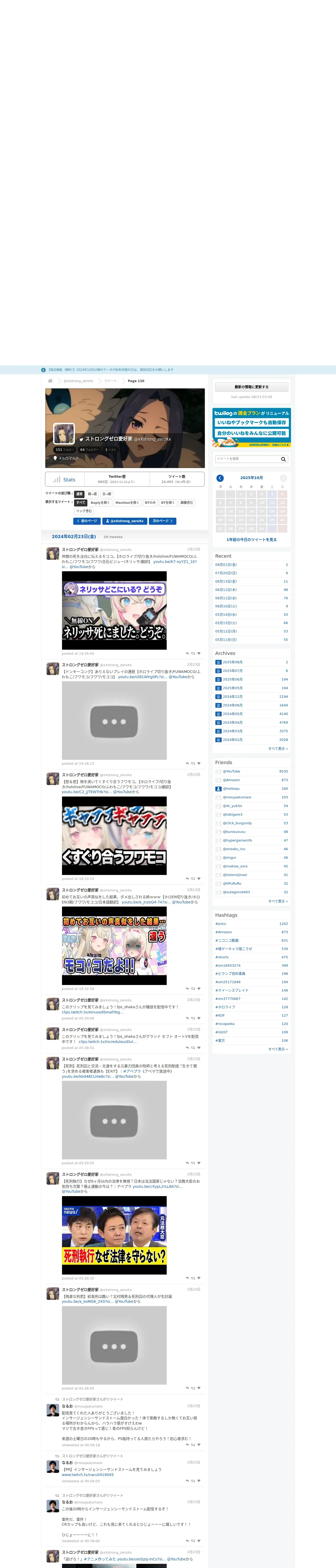
Task: Select the すべて tweet filter
Action: coord(81,502)
